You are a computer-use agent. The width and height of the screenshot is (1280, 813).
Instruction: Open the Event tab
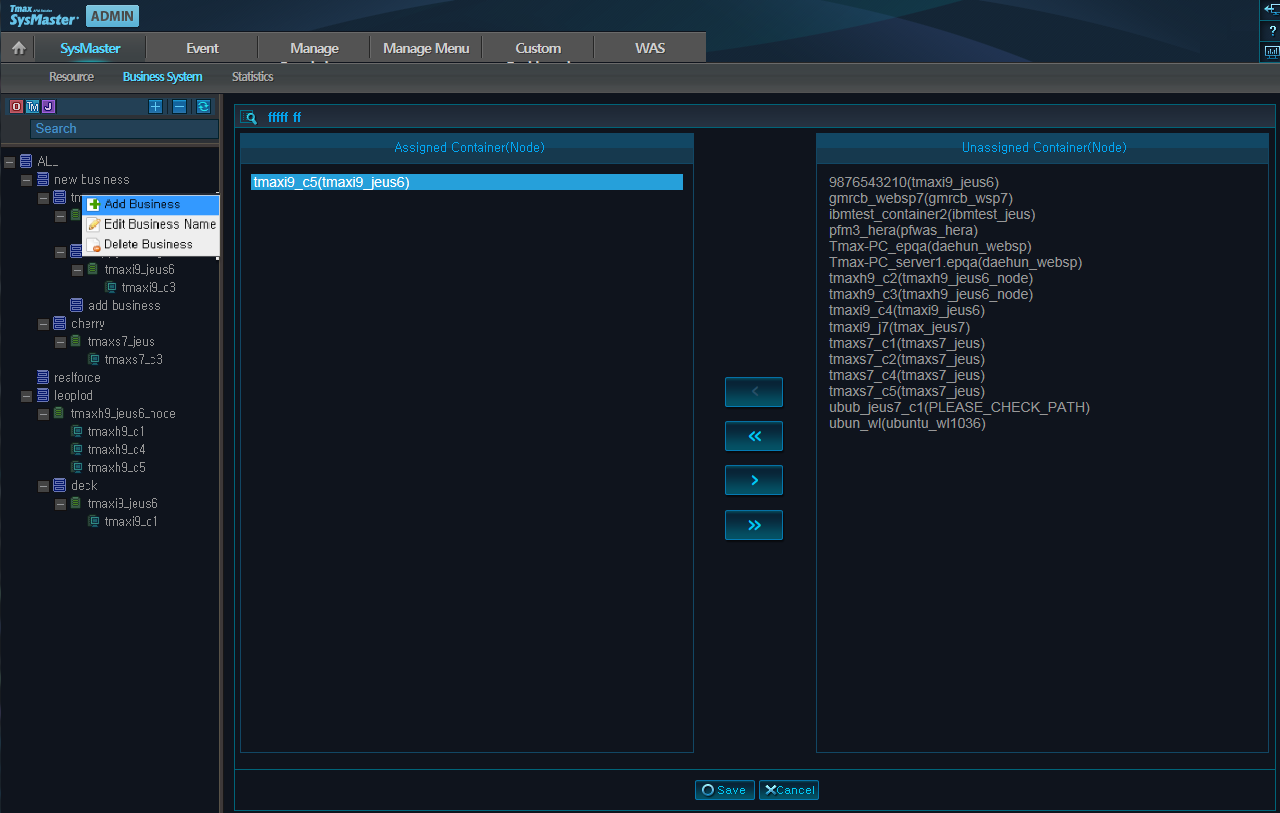point(202,48)
